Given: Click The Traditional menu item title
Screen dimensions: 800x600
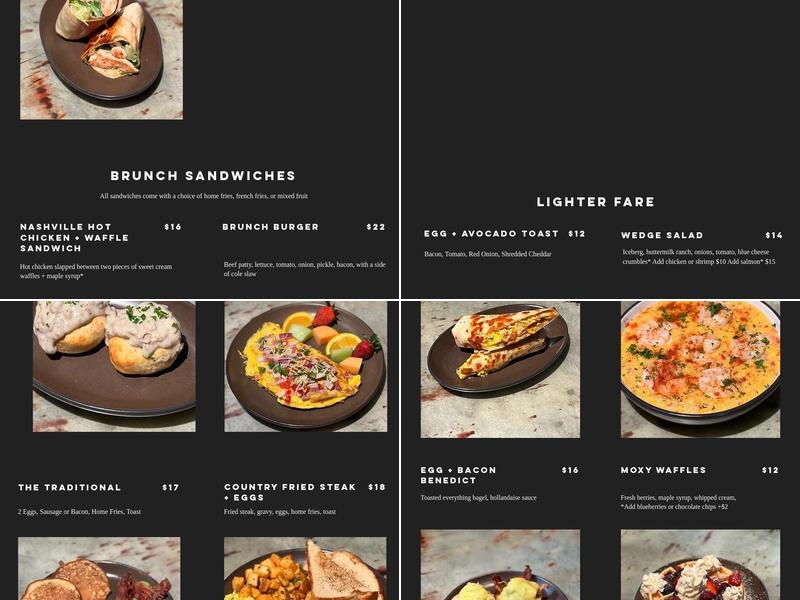Looking at the screenshot, I should (x=70, y=488).
